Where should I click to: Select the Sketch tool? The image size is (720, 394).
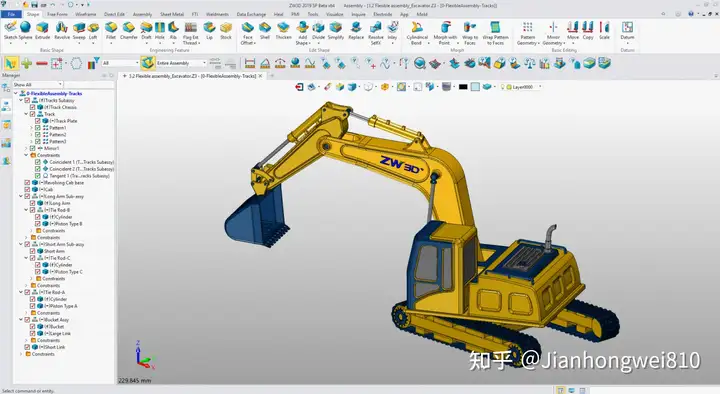[10, 30]
